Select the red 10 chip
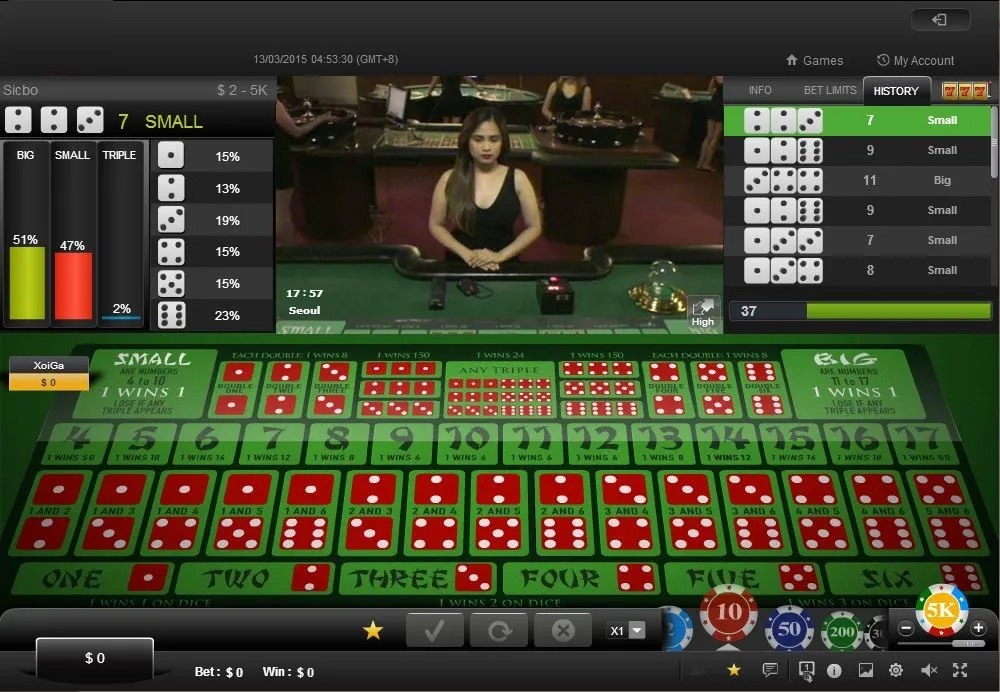This screenshot has height=692, width=1000. click(728, 613)
